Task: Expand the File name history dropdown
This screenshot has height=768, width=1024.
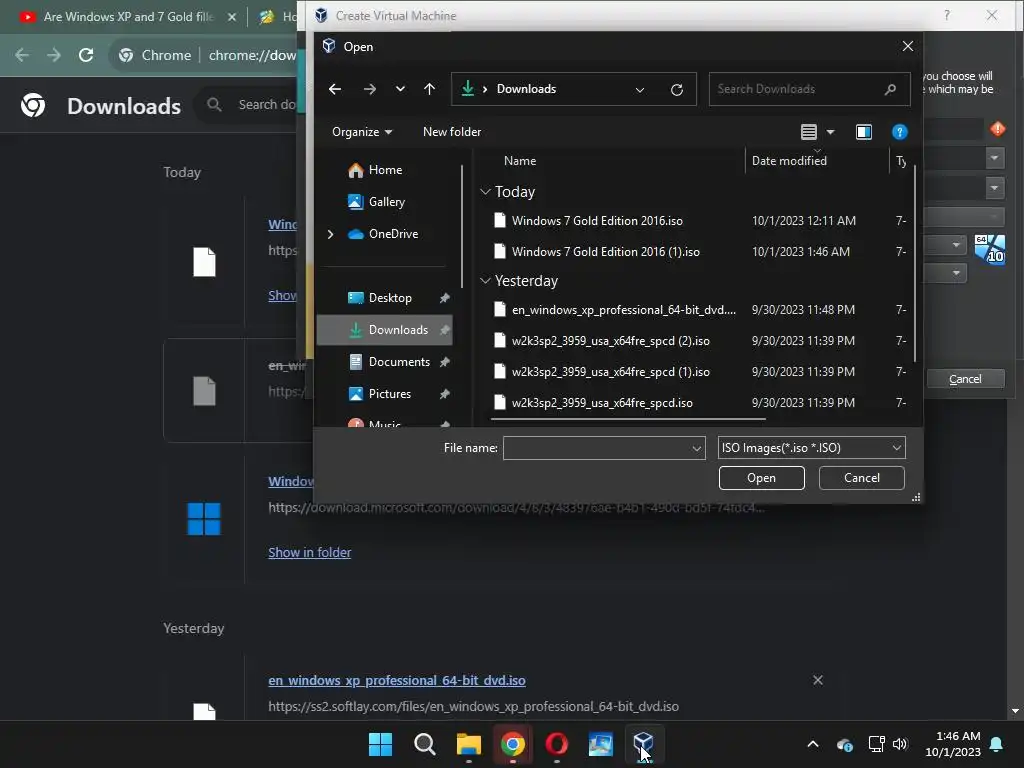Action: coord(697,448)
